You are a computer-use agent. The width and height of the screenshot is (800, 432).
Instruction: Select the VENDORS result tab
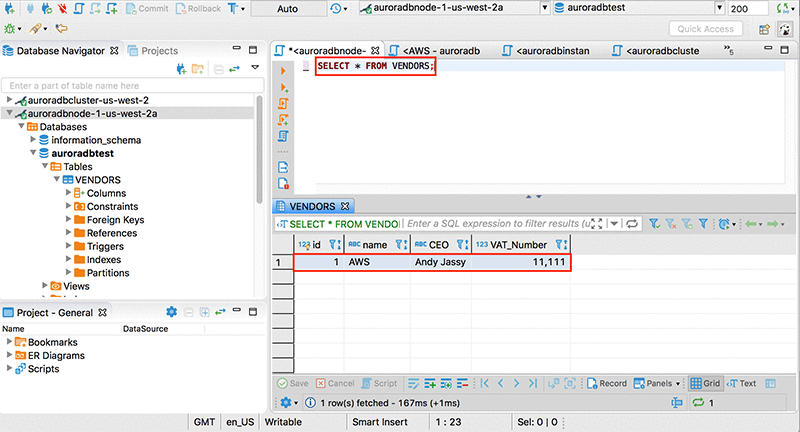point(312,206)
